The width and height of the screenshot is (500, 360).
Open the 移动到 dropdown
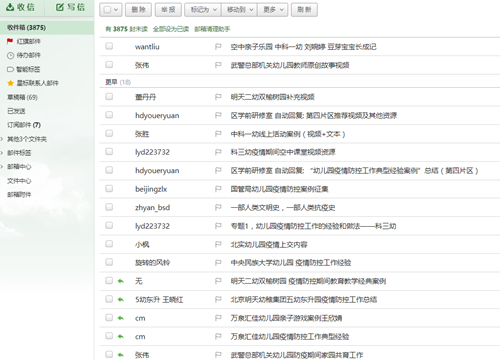[239, 10]
